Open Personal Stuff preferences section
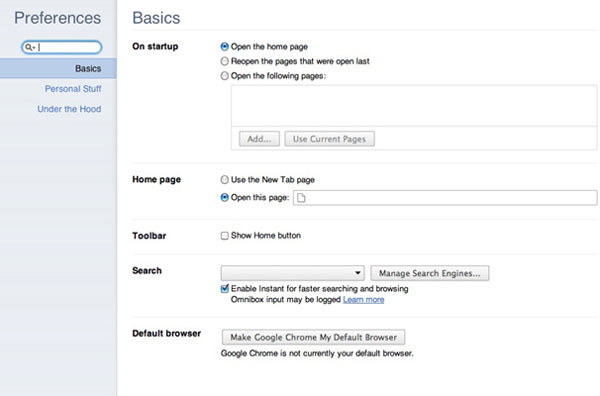This screenshot has height=396, width=600. 73,89
